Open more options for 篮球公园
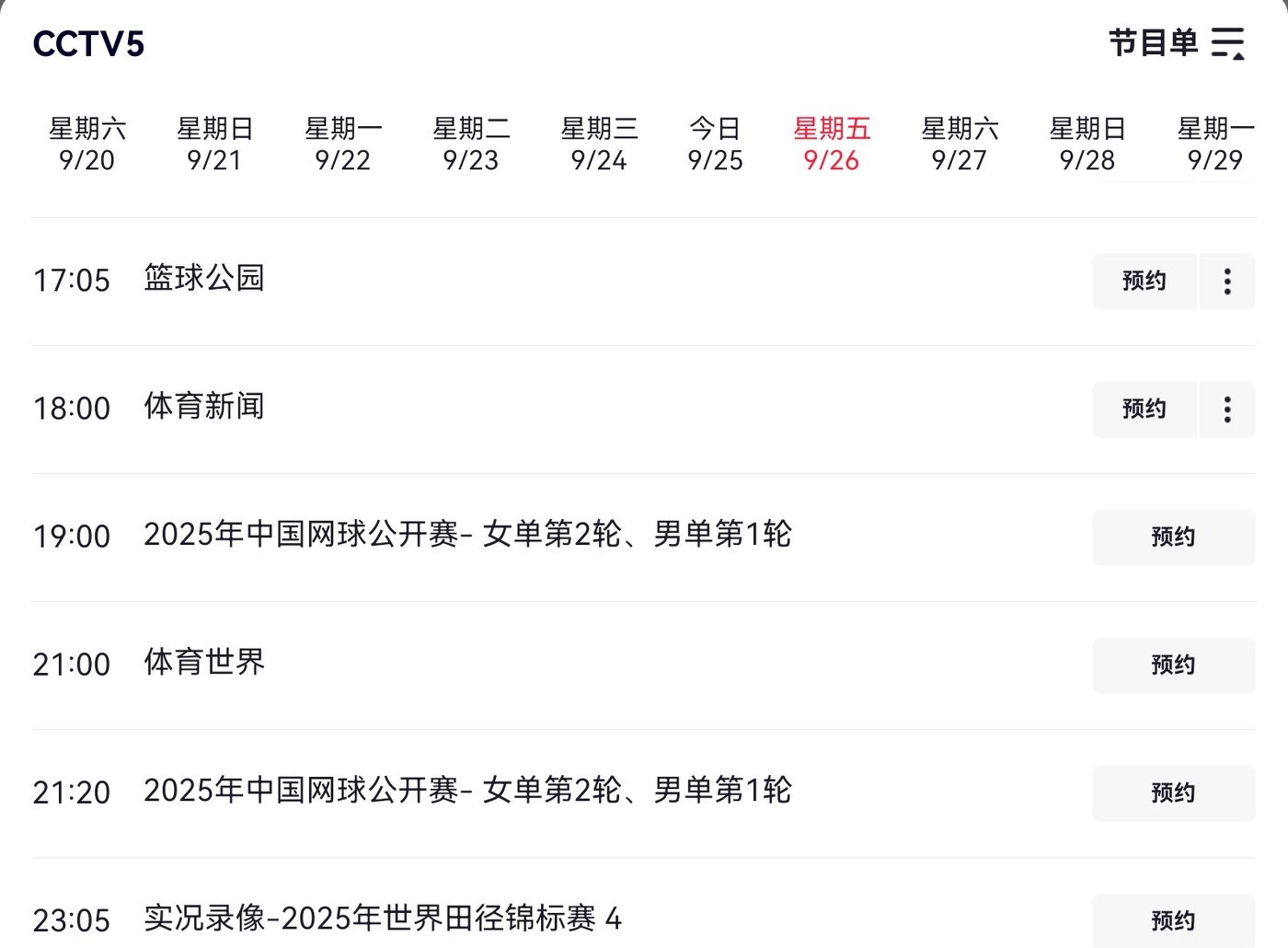The image size is (1288, 948). pos(1227,282)
